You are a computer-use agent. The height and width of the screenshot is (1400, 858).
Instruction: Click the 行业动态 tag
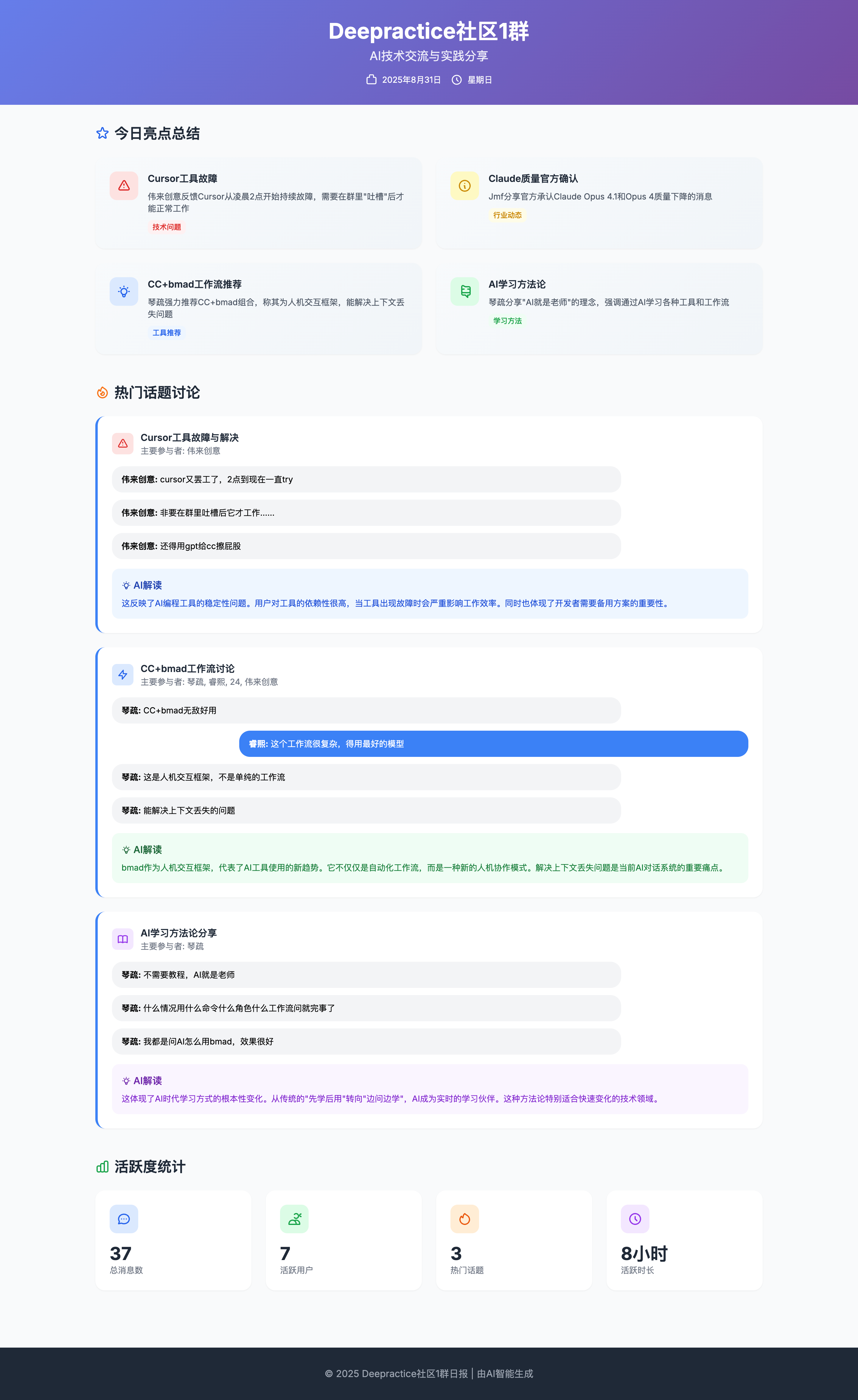[x=507, y=215]
